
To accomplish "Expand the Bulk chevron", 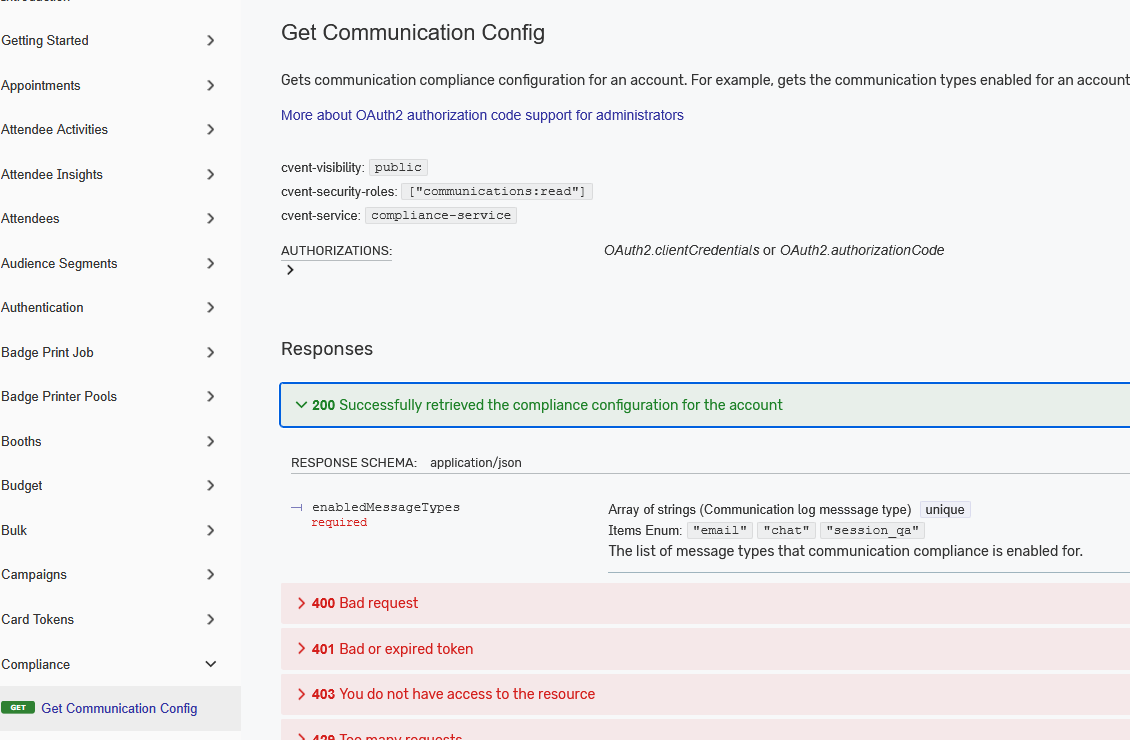I will point(210,530).
